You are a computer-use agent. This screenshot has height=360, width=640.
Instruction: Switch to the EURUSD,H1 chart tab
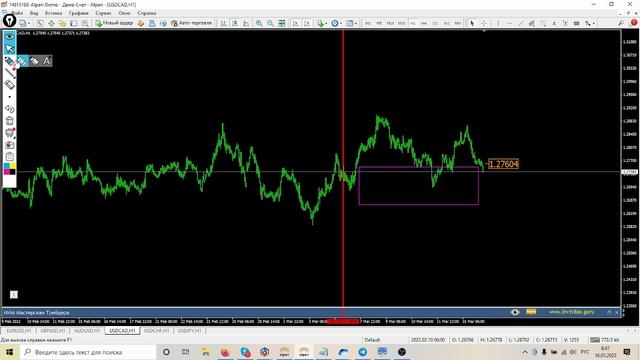pos(19,331)
